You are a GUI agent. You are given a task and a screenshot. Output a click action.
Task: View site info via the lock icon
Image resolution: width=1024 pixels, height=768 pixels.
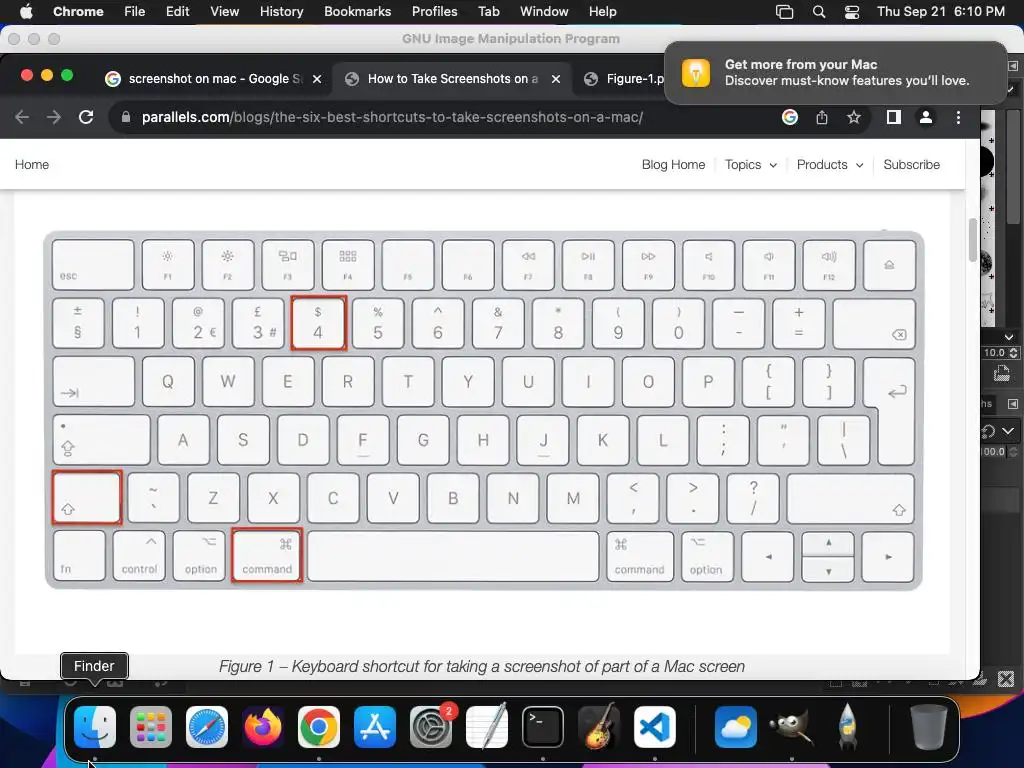[x=126, y=117]
